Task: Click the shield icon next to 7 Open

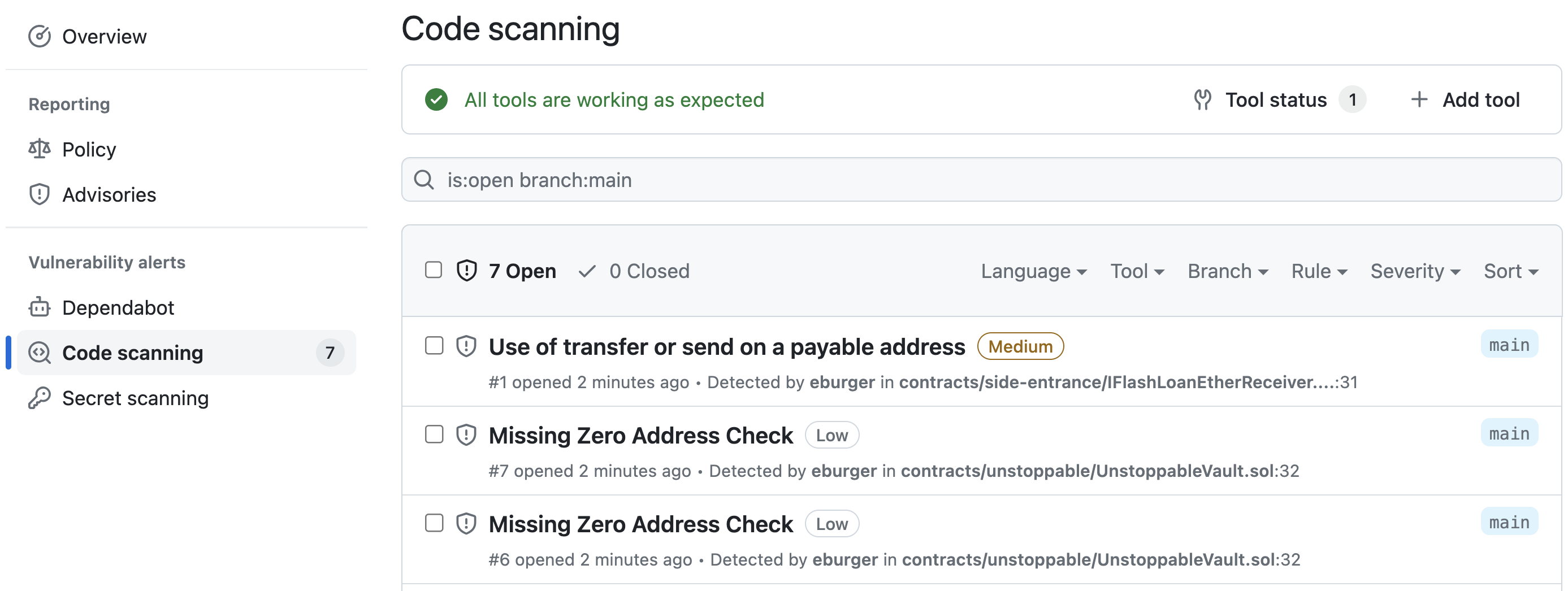Action: click(466, 270)
